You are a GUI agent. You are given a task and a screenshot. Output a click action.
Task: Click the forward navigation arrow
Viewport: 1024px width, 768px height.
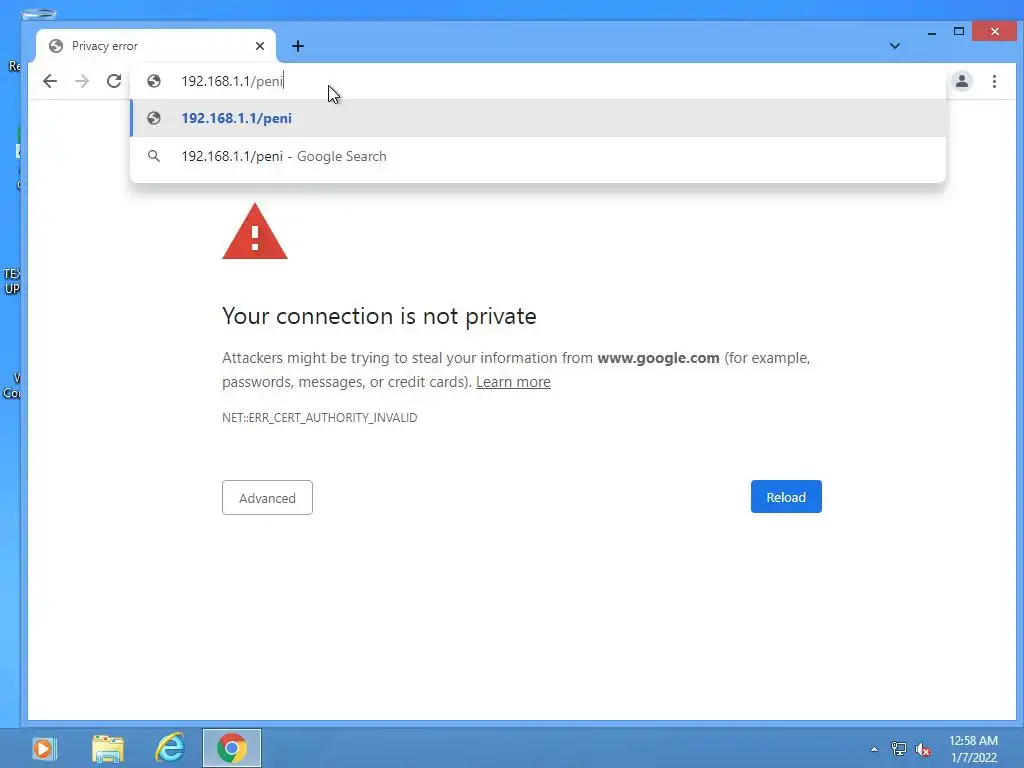tap(82, 81)
